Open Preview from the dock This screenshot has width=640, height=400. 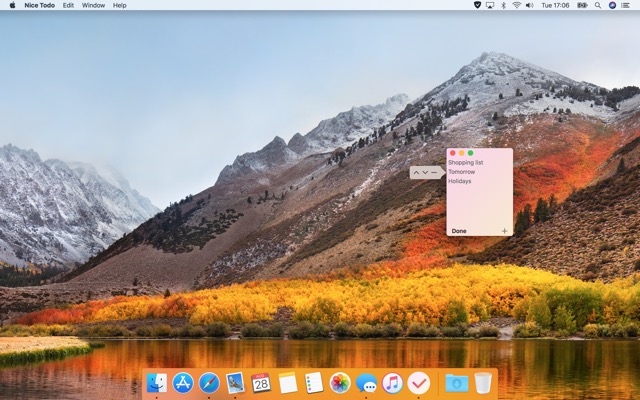point(235,383)
